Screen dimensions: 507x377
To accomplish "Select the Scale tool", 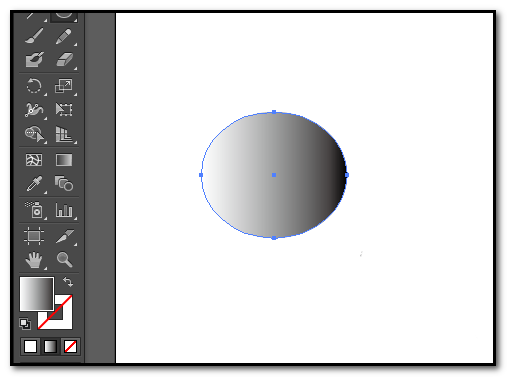I will pyautogui.click(x=64, y=86).
